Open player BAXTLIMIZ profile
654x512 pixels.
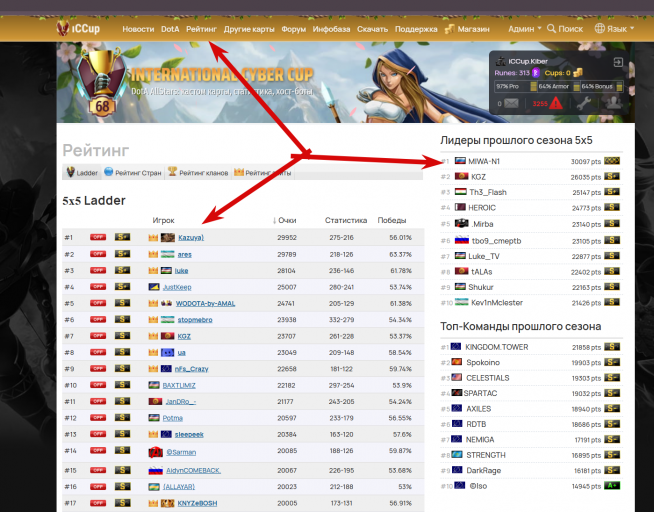coord(179,385)
